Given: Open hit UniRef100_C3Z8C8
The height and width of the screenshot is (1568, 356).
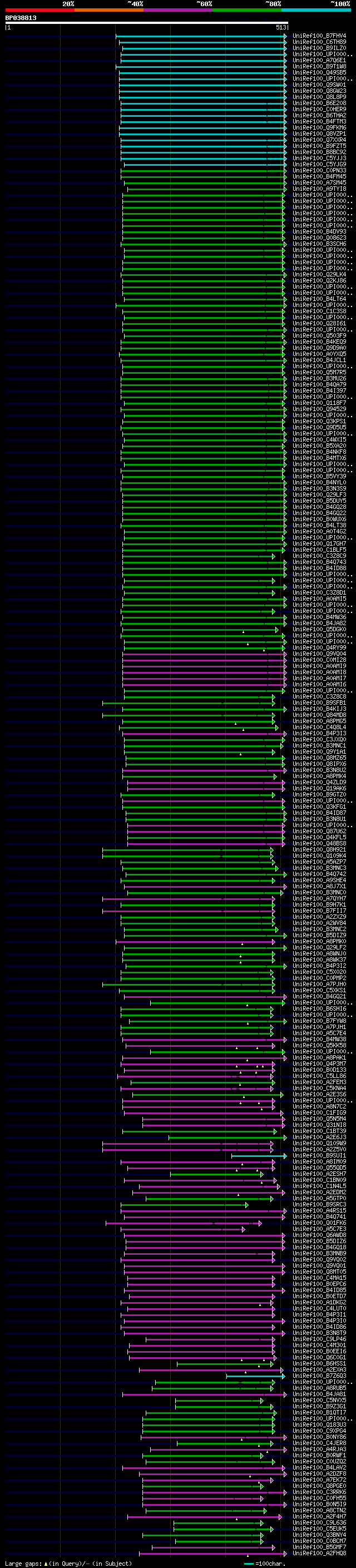Looking at the screenshot, I should point(319,696).
